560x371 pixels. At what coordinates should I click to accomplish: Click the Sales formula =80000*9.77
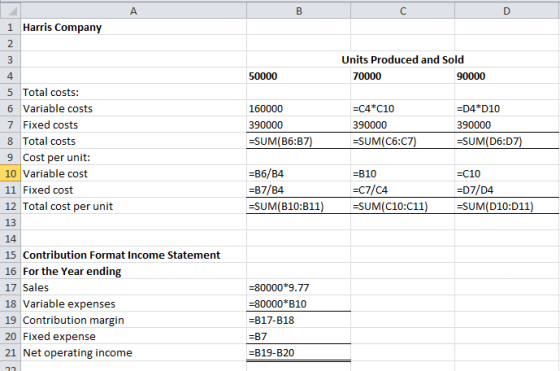[x=299, y=287]
